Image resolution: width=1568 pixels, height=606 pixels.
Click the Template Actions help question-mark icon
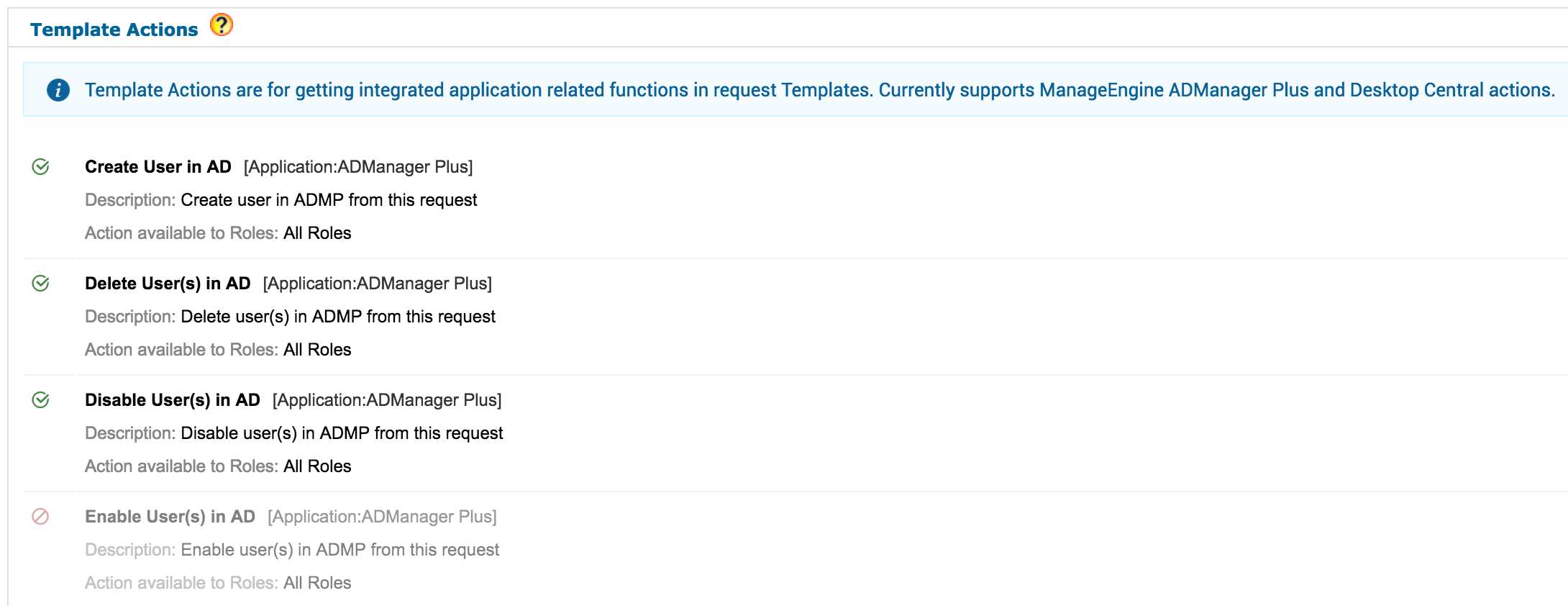pos(222,25)
